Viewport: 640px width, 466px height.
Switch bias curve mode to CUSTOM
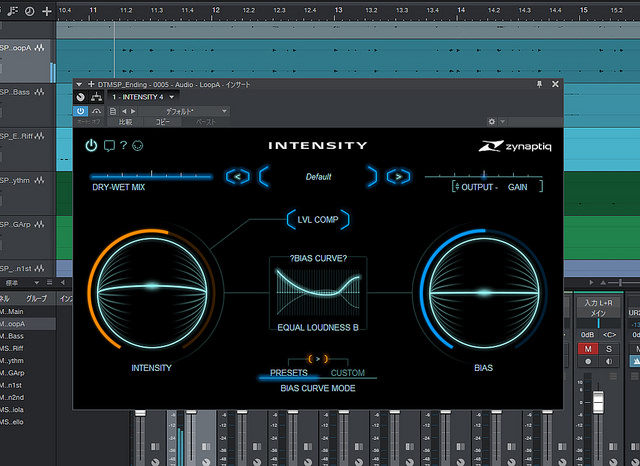pyautogui.click(x=348, y=373)
